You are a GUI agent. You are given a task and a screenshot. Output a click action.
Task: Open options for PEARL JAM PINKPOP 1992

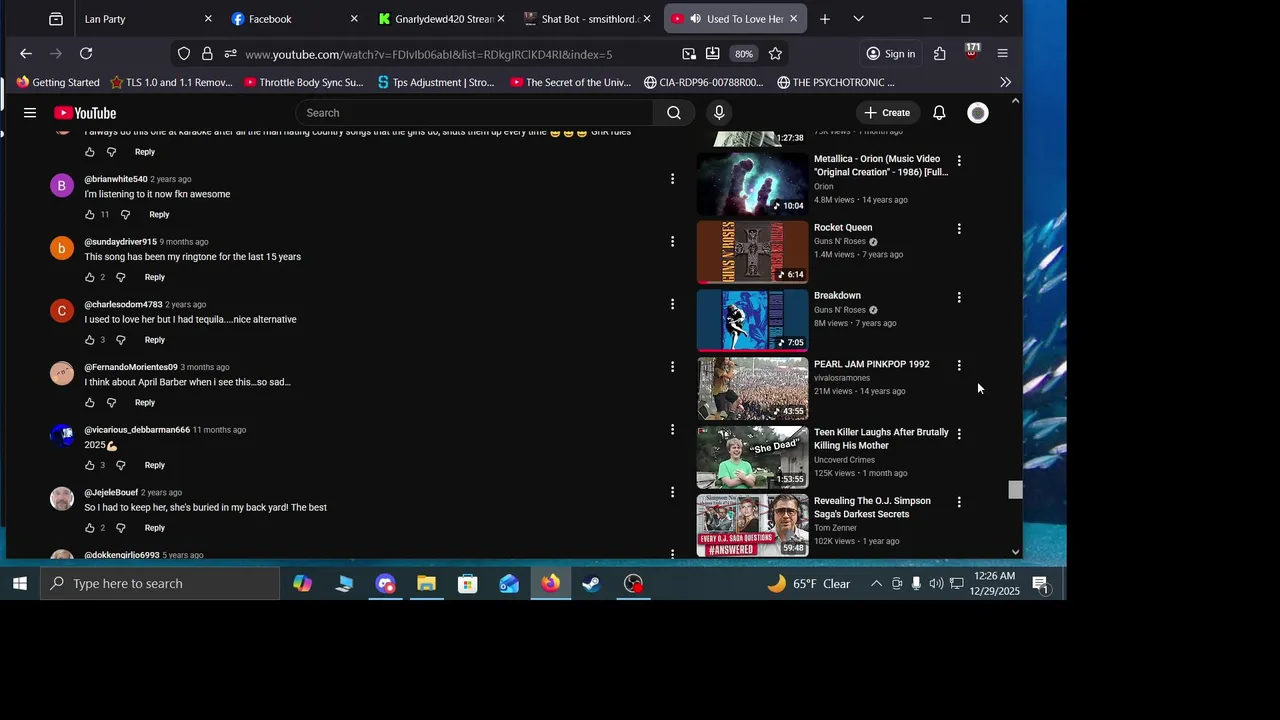click(x=959, y=366)
